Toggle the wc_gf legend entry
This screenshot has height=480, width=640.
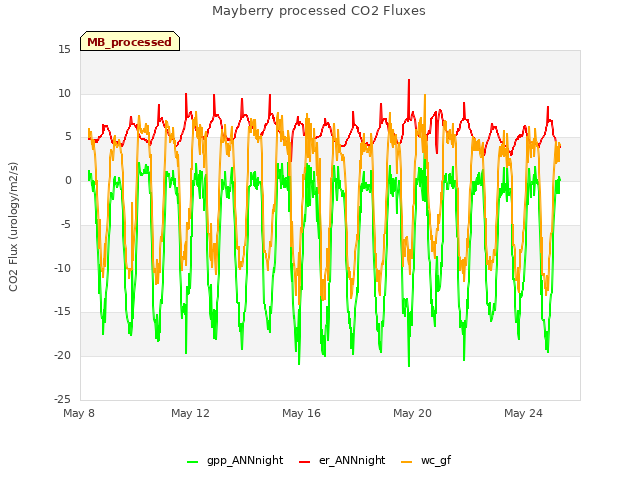pyautogui.click(x=426, y=460)
